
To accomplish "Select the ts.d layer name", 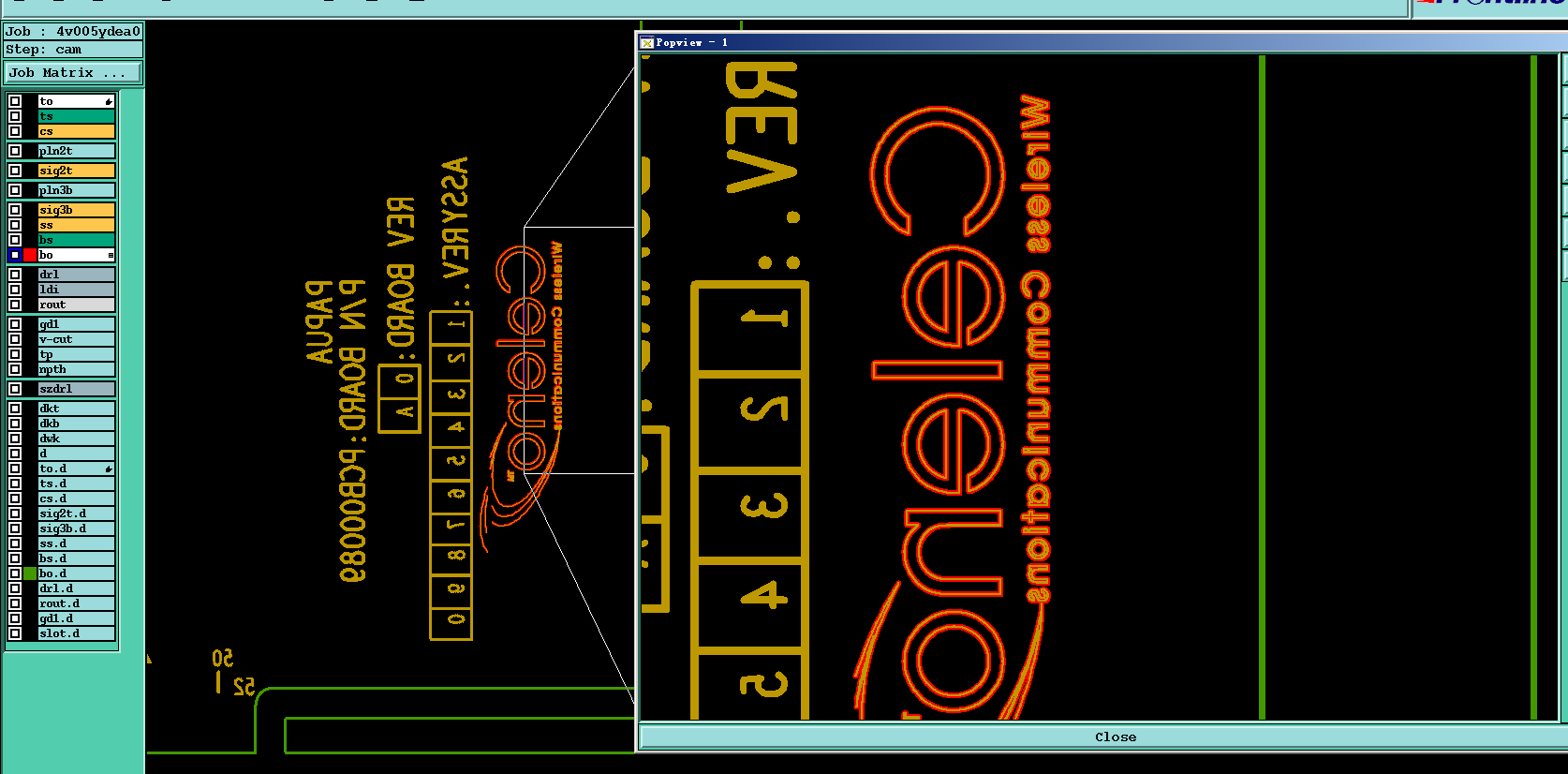I will (76, 484).
